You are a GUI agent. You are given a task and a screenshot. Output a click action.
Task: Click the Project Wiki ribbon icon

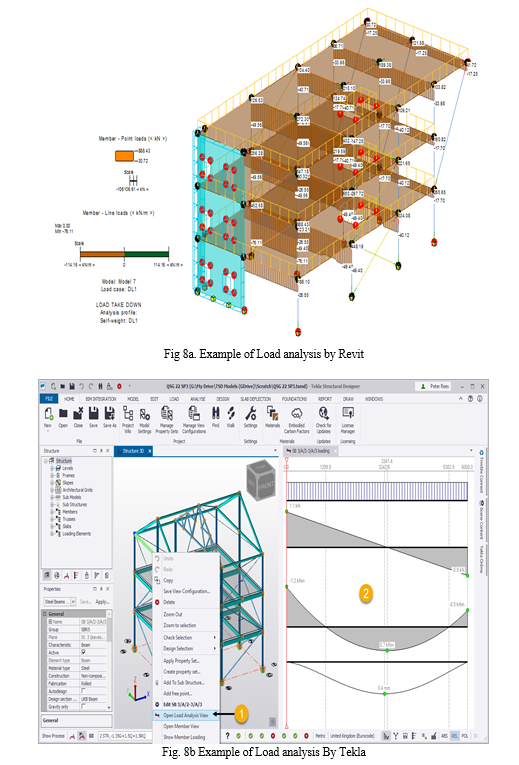click(x=128, y=420)
